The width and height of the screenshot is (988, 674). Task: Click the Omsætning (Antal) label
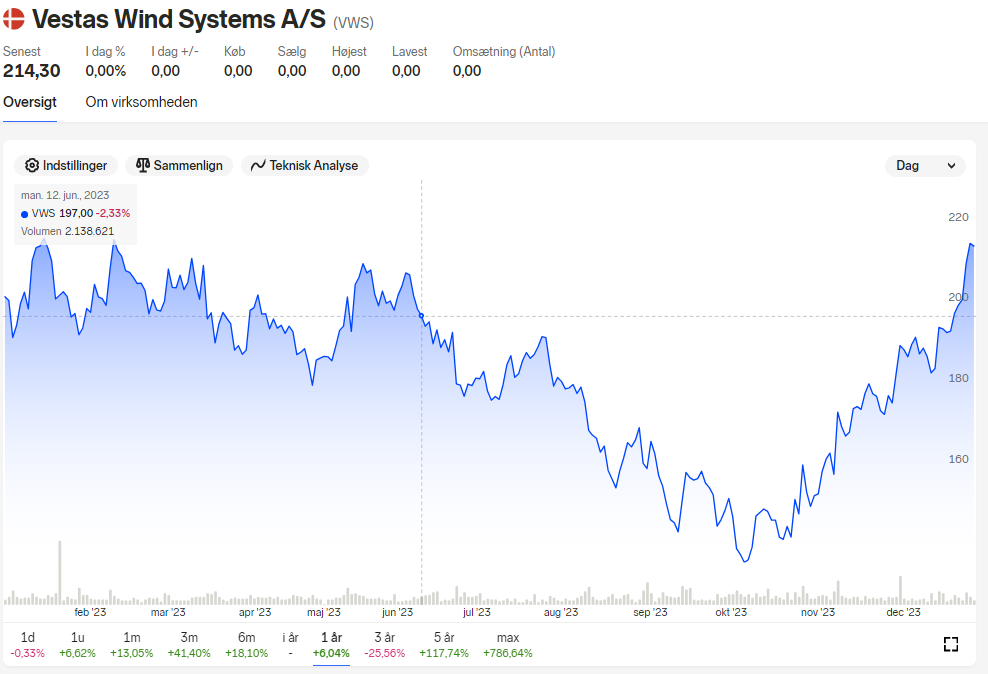[504, 52]
